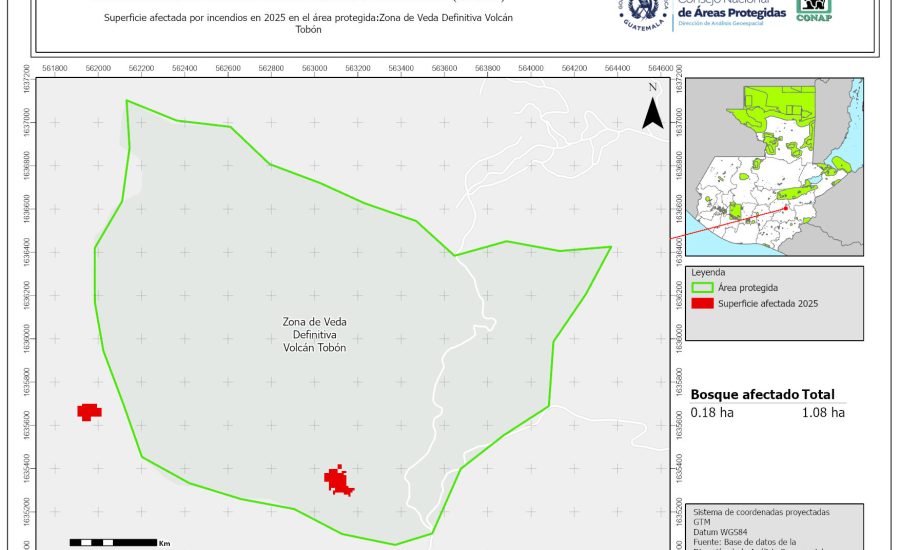The height and width of the screenshot is (550, 900).
Task: Click the Leyenda heading
Action: pos(707,271)
